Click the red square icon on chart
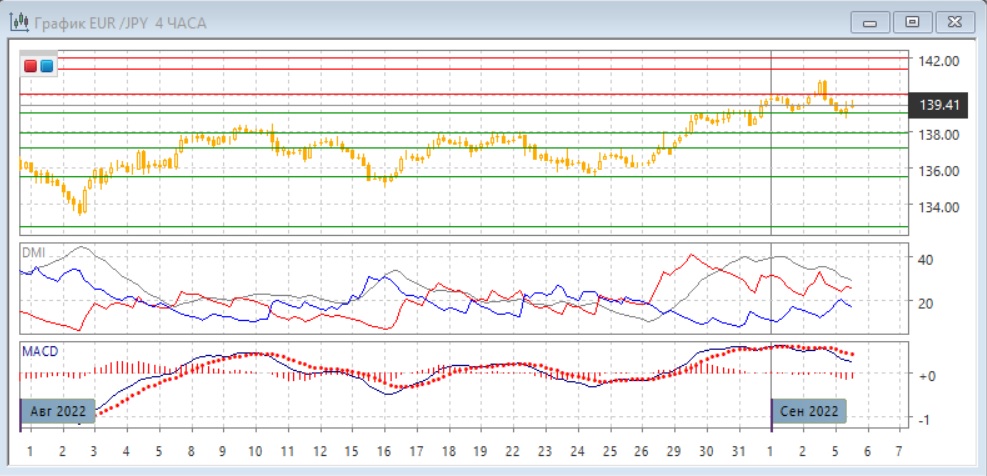 click(x=31, y=66)
